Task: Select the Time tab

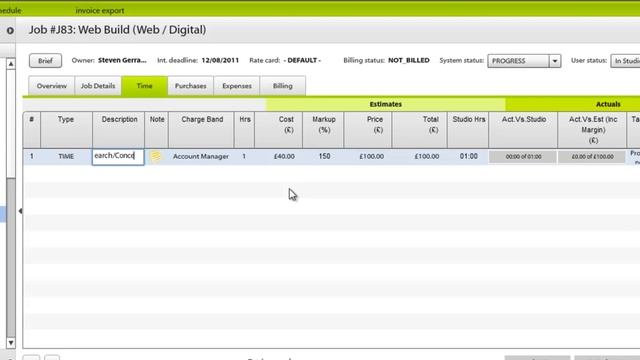Action: tap(144, 86)
